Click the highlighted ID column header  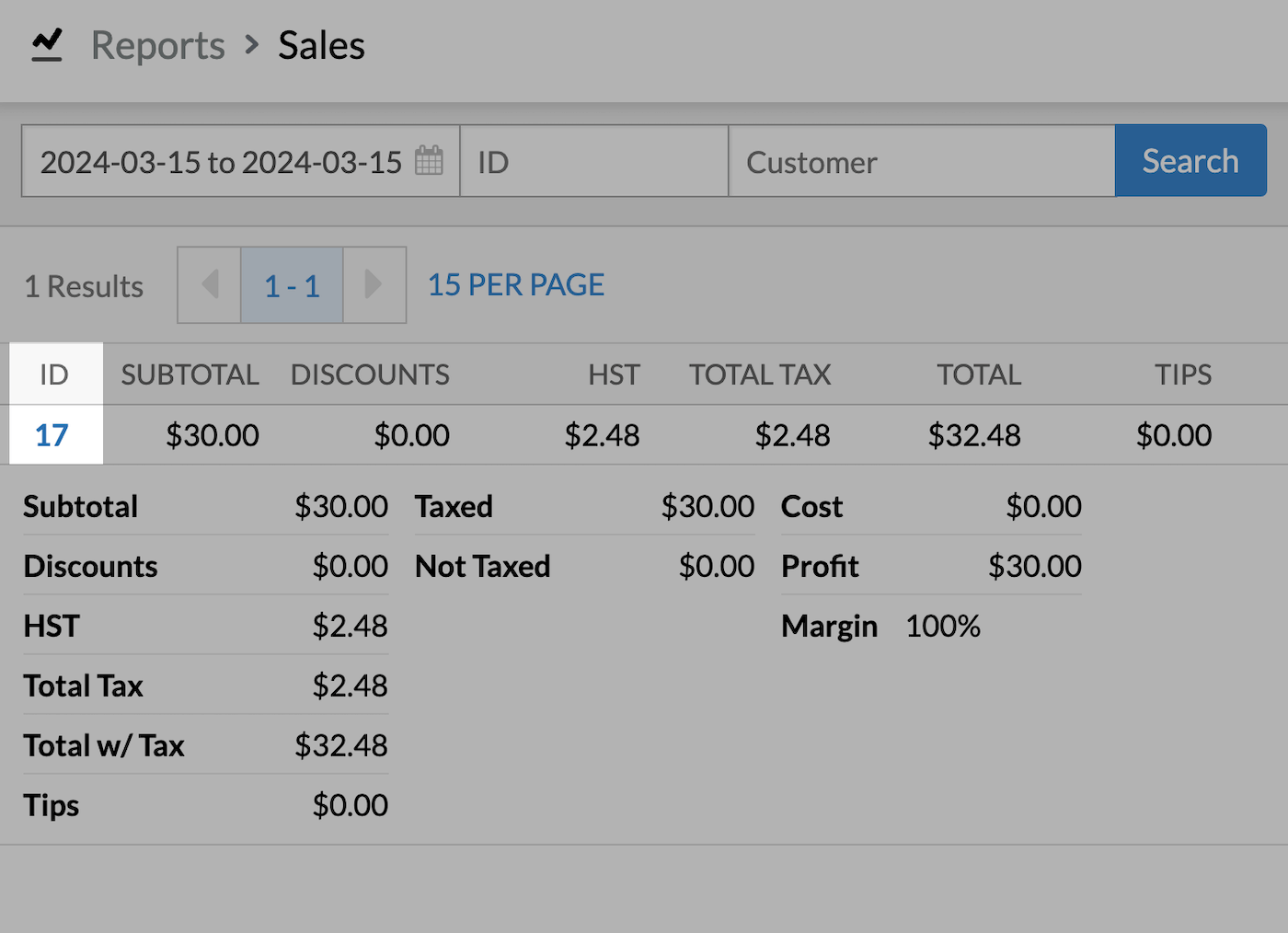point(54,374)
